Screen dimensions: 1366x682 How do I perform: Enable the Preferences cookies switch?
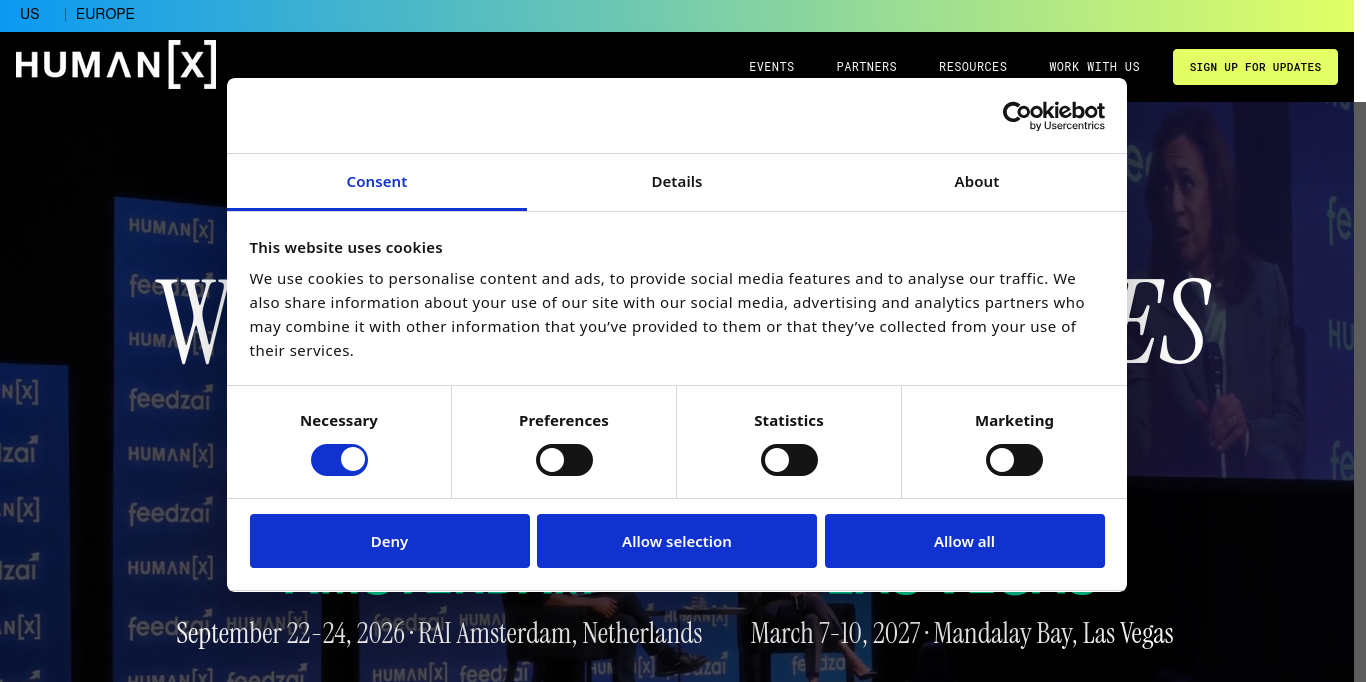564,460
